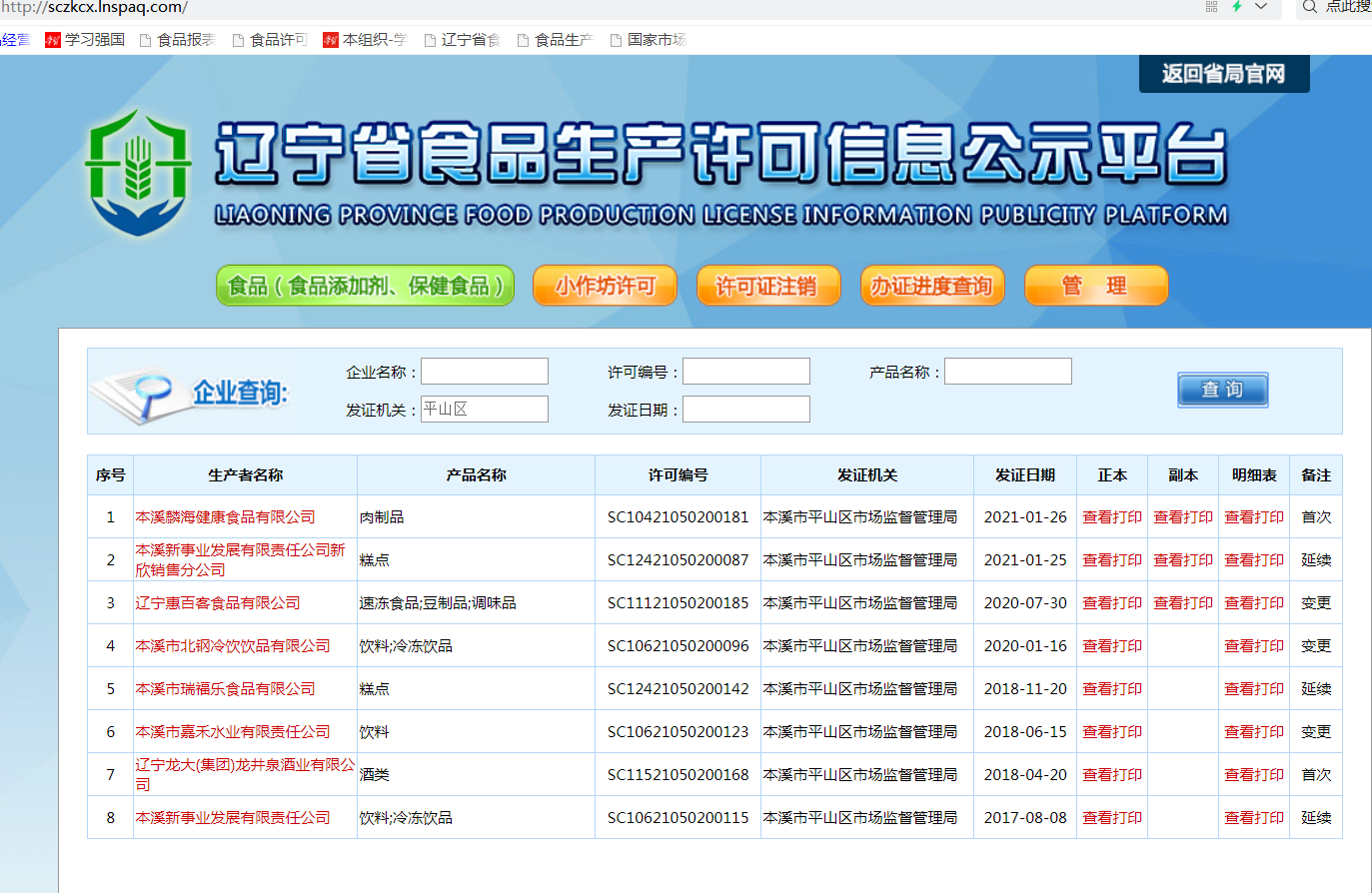This screenshot has width=1372, height=893.
Task: Open company link 本溪麟海健康食品有限公司
Action: (225, 517)
